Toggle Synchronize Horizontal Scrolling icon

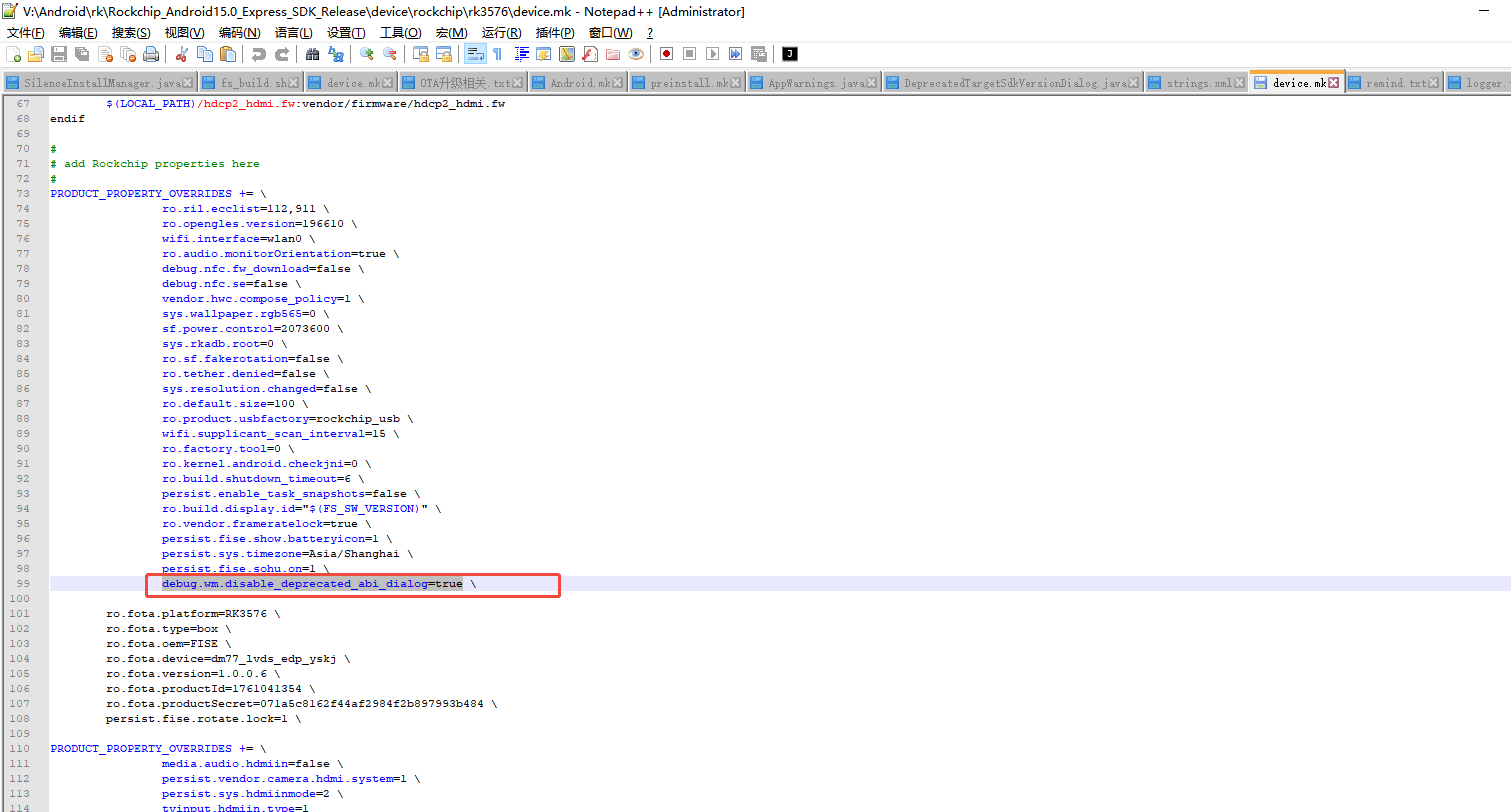tap(444, 54)
